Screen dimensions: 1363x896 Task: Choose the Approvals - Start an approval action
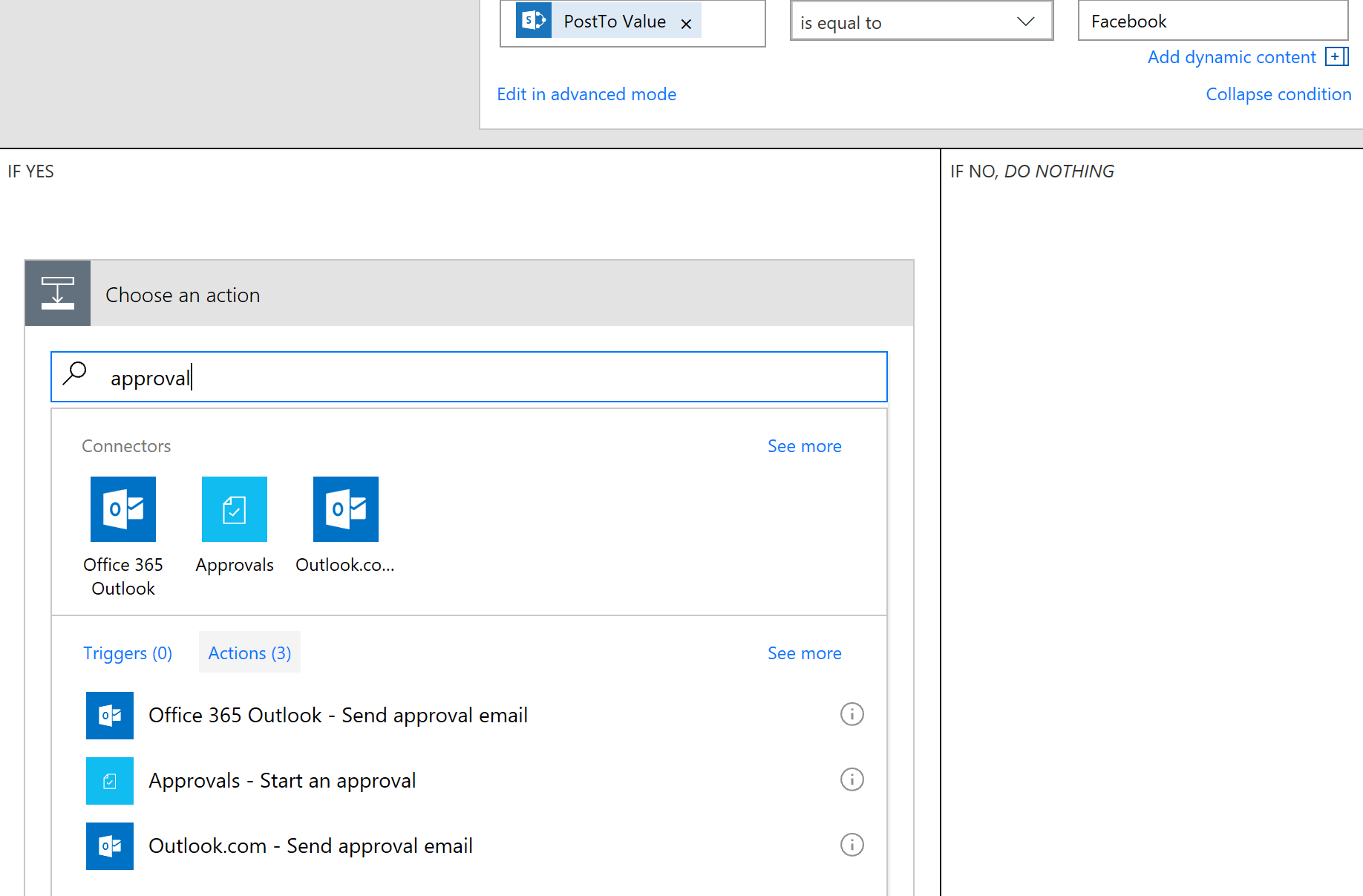pyautogui.click(x=282, y=779)
